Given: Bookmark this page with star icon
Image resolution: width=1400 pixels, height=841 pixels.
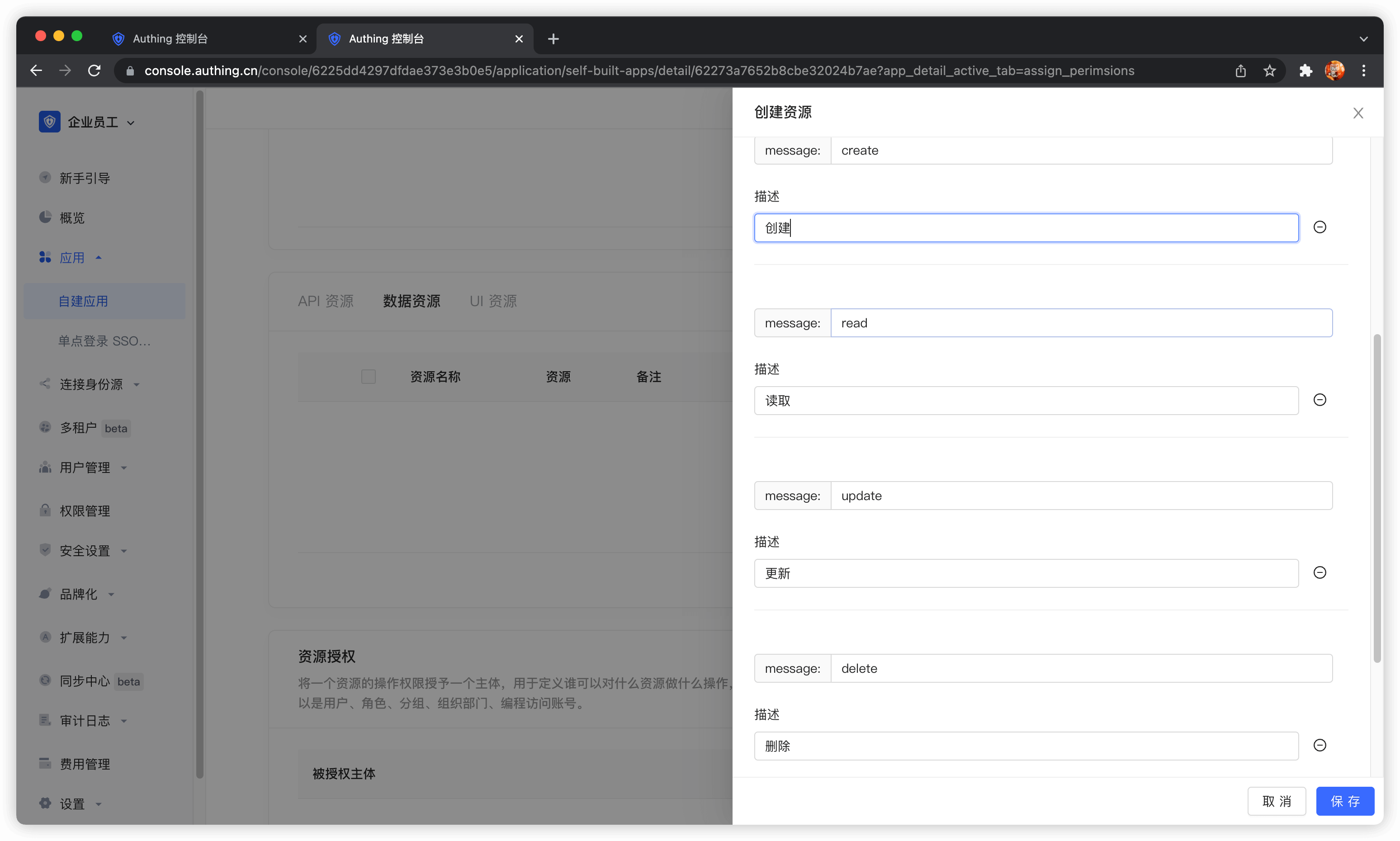Looking at the screenshot, I should tap(1269, 71).
